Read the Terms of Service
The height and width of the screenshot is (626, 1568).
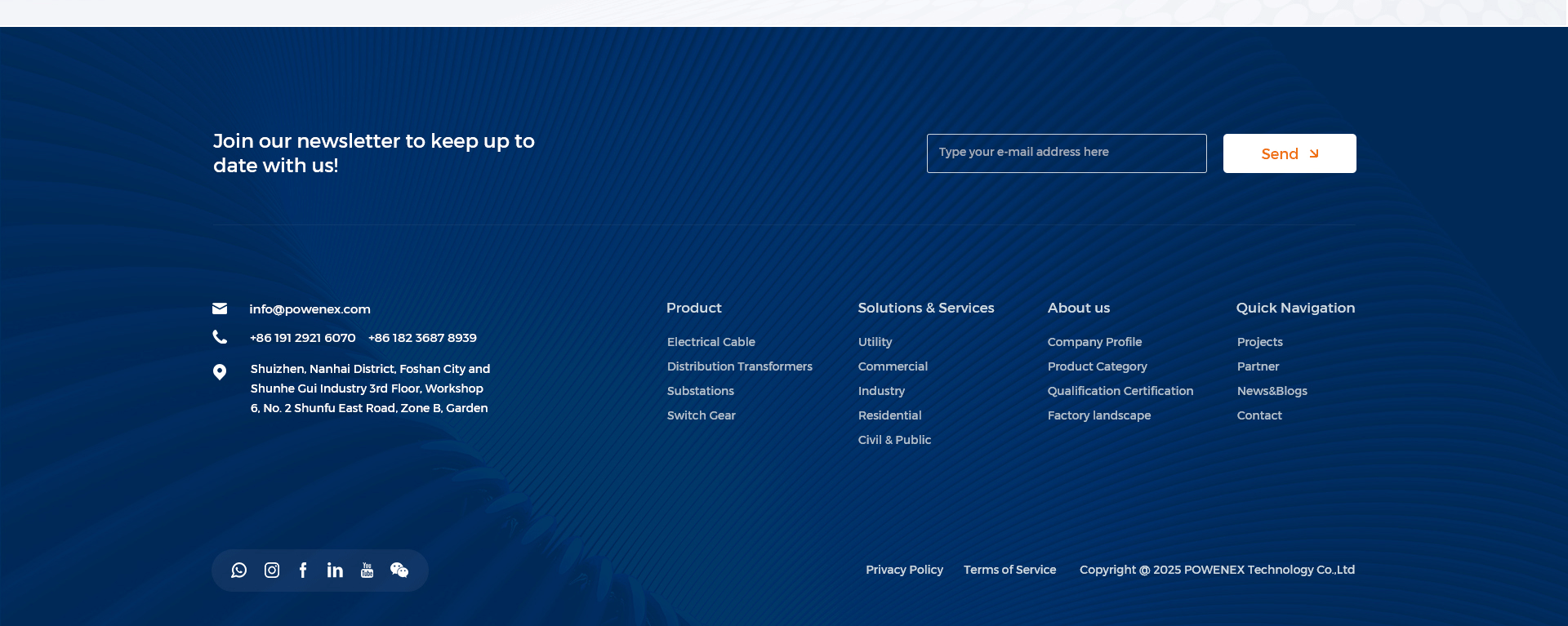pos(1009,570)
